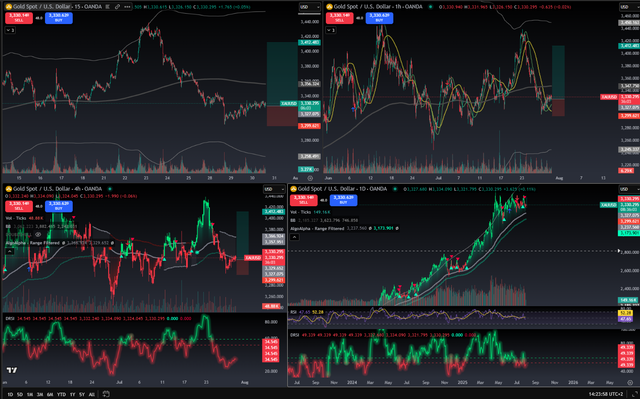
Task: Click AlgoAlpha Range Filtered label in 4h chart
Action: tap(33, 243)
